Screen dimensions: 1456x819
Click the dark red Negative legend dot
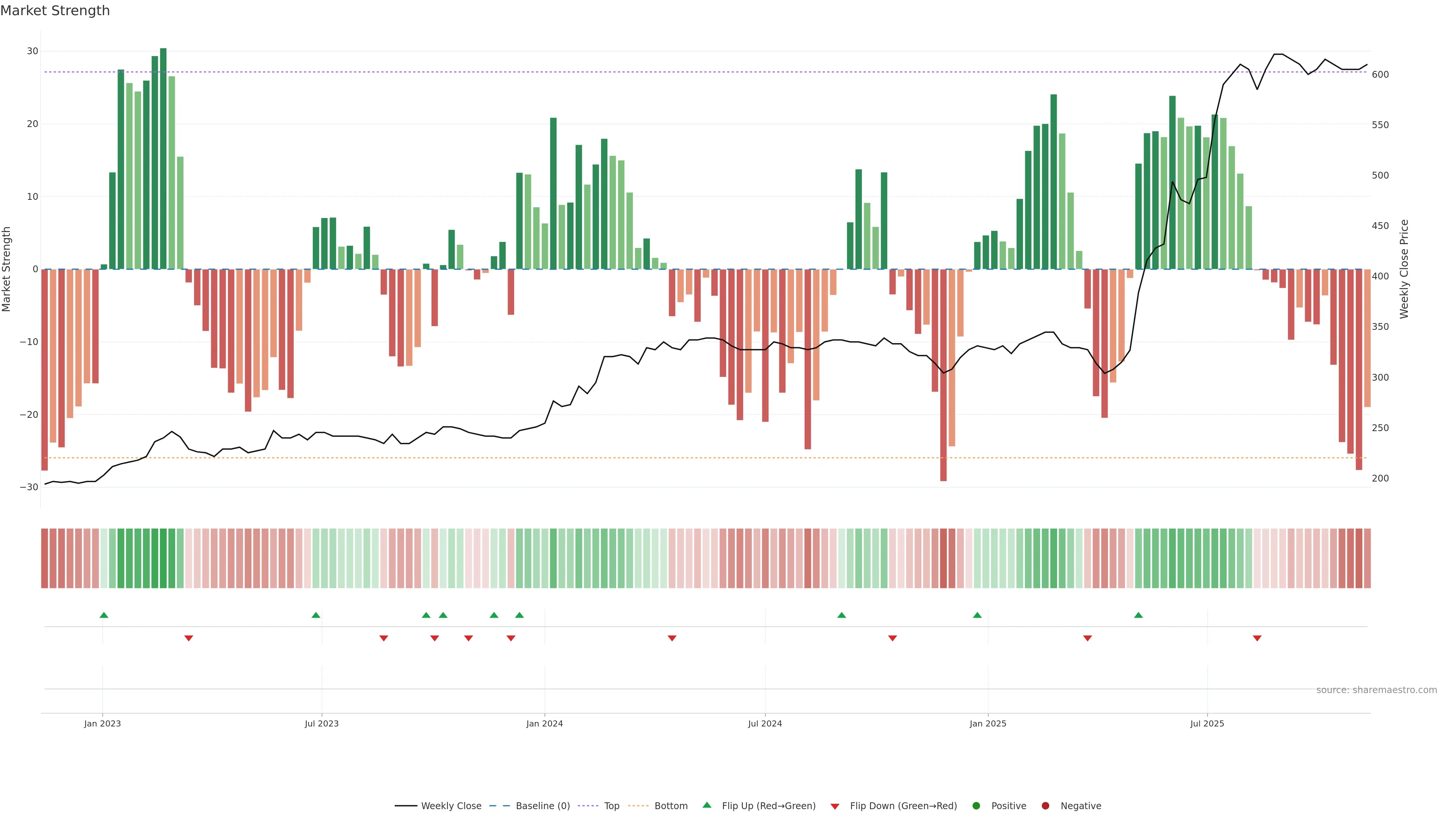coord(1045,806)
